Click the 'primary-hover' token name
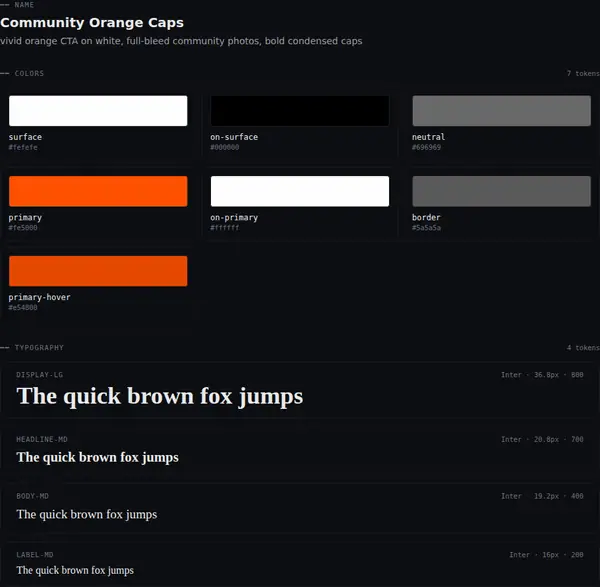The width and height of the screenshot is (600, 587). (39, 297)
